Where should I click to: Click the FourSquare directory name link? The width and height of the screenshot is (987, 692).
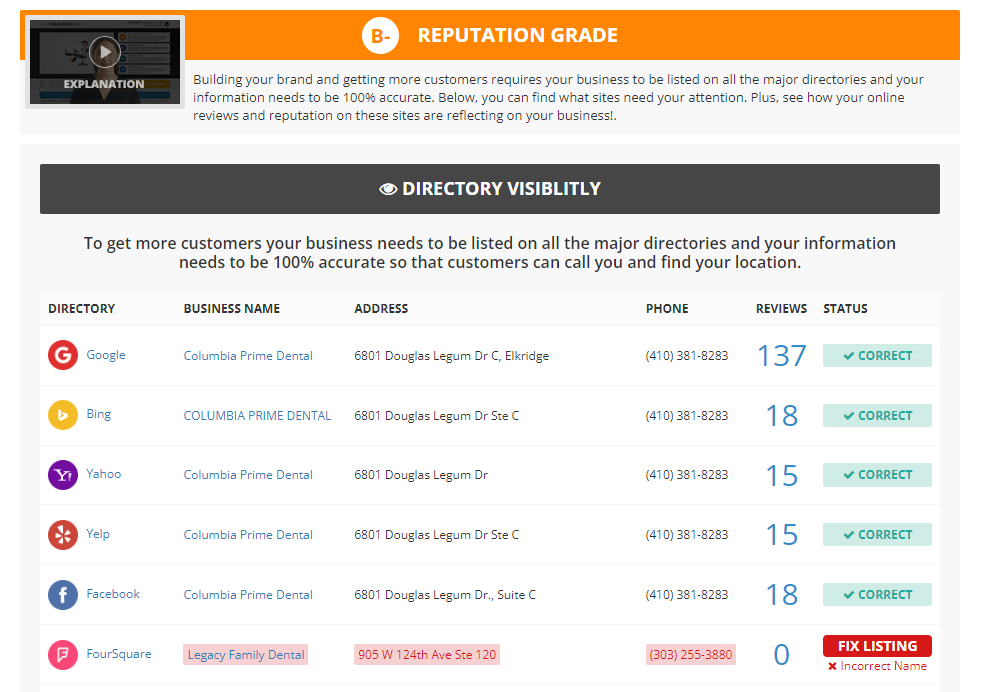click(x=119, y=654)
